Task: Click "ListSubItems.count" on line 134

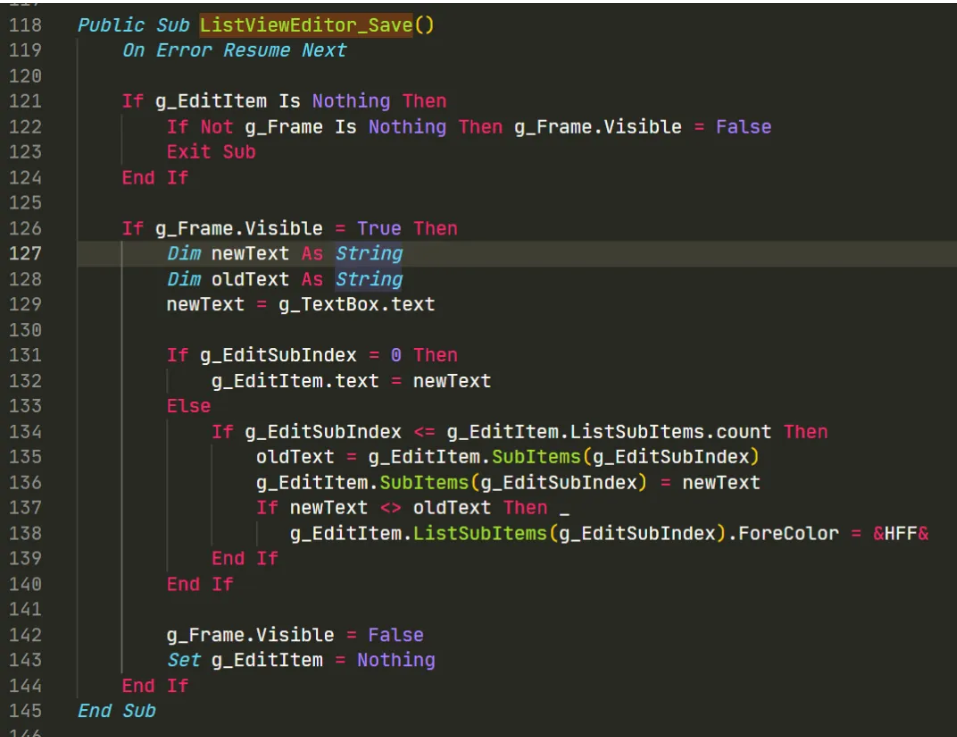Action: [671, 432]
